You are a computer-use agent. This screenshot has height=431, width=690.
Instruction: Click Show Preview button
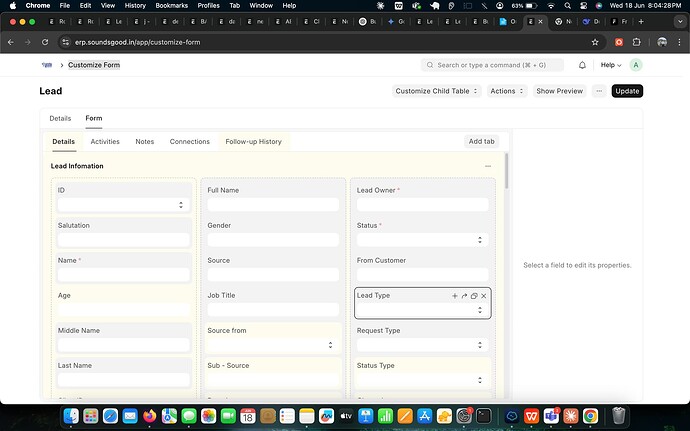click(x=559, y=91)
